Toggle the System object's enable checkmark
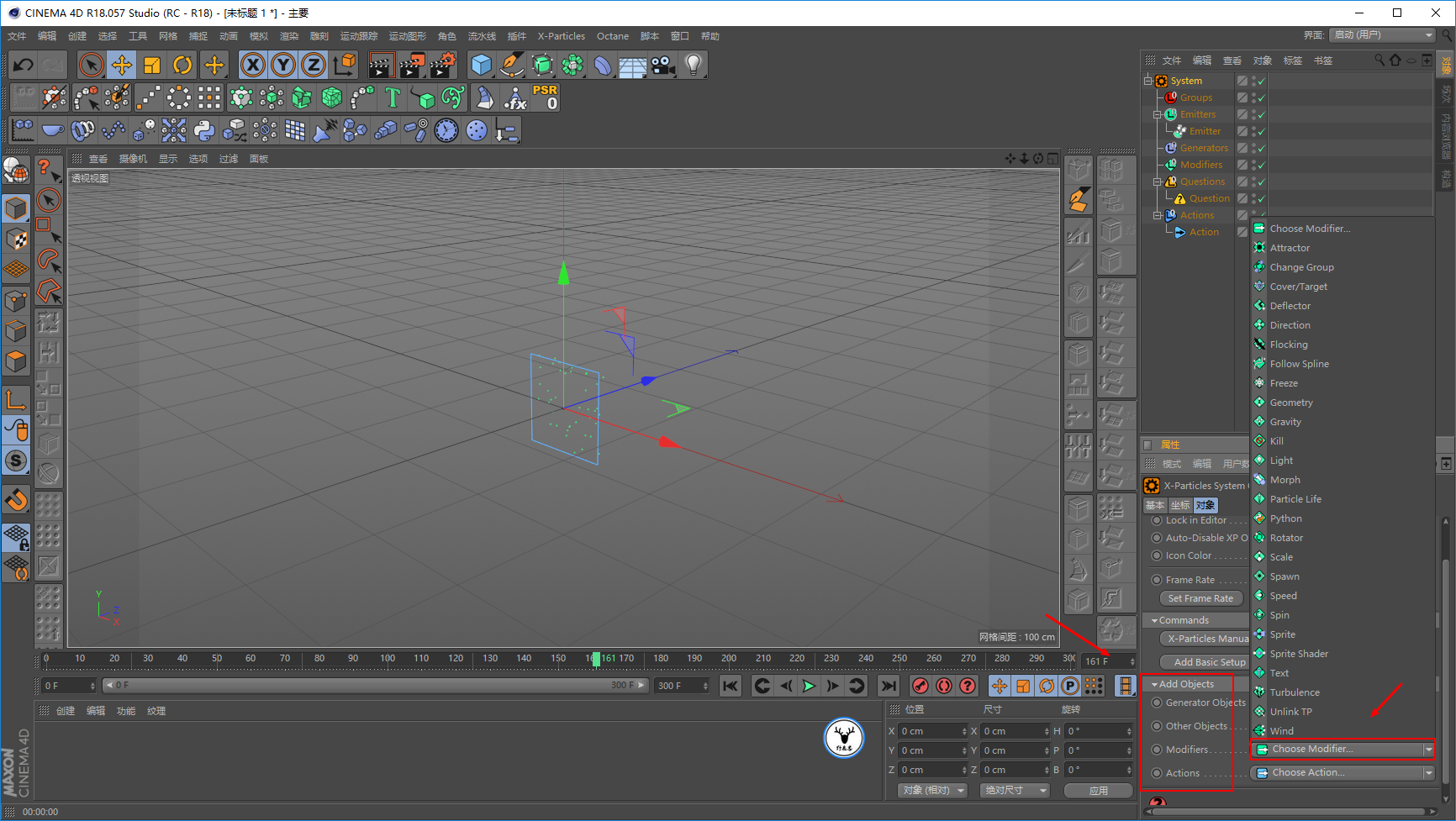This screenshot has height=821, width=1456. point(1262,81)
